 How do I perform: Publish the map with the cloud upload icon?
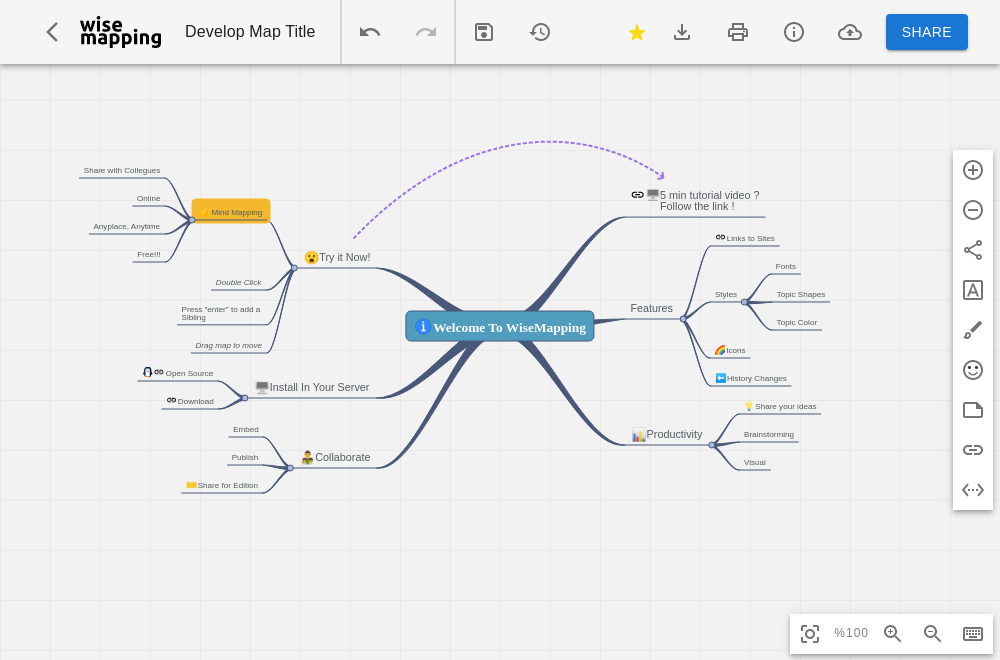tap(849, 32)
